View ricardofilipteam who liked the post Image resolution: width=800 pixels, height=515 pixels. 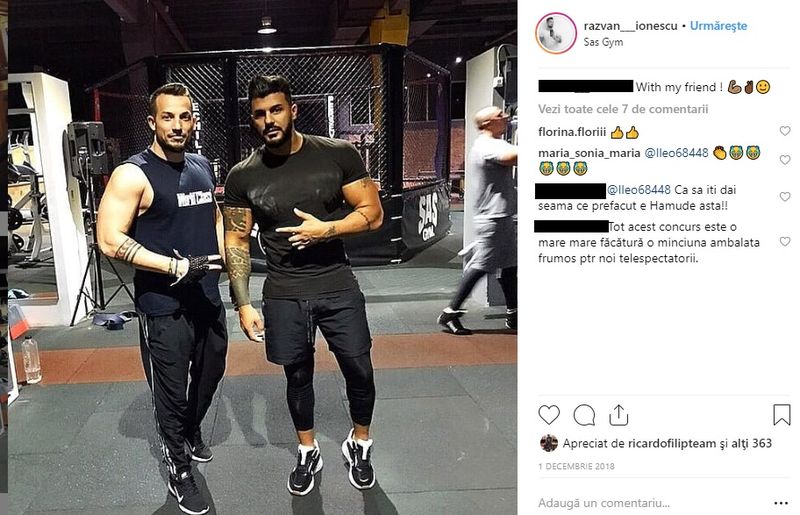(672, 444)
